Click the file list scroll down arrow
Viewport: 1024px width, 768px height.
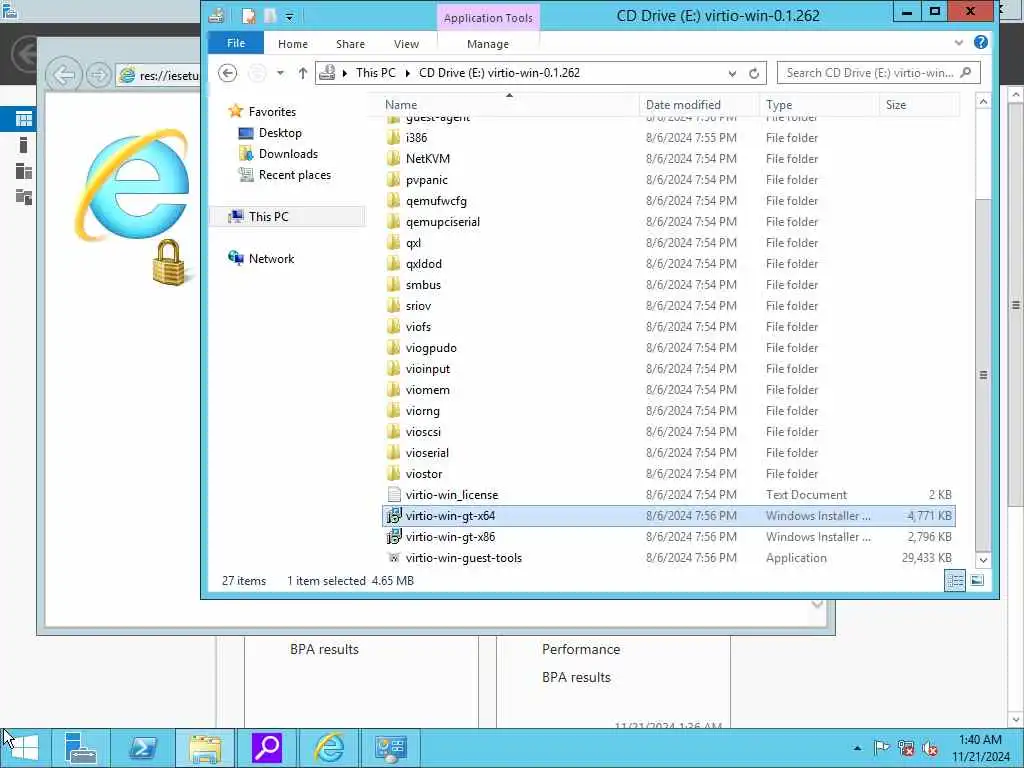pyautogui.click(x=983, y=560)
